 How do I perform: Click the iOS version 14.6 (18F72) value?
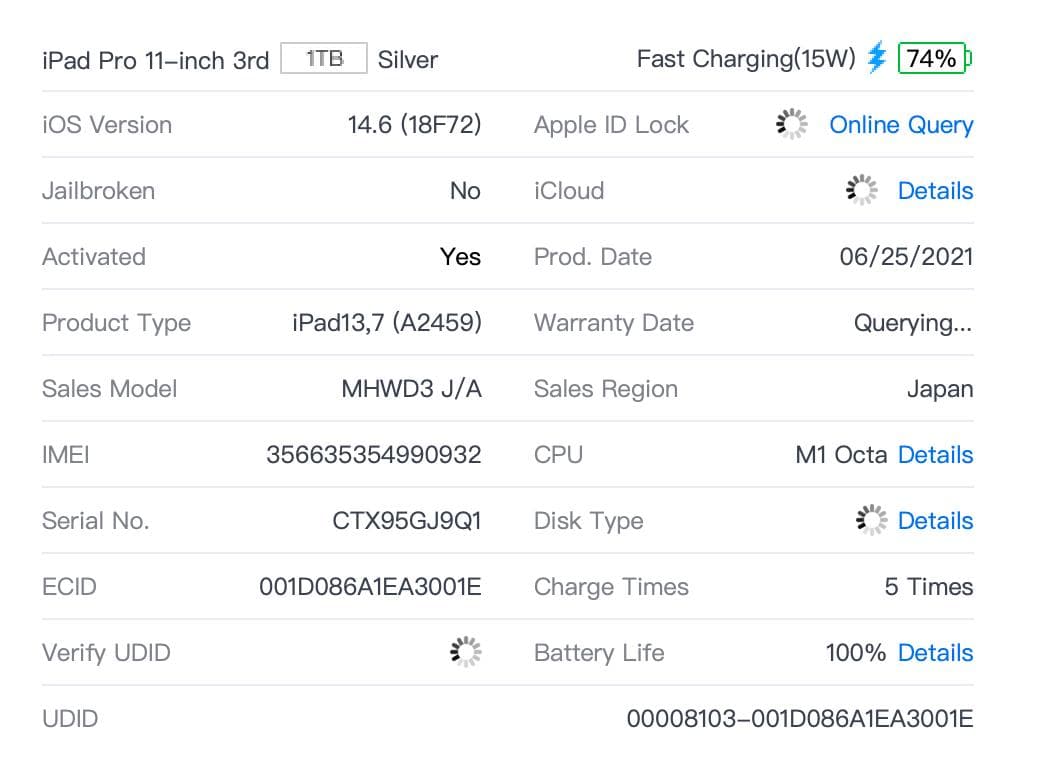414,125
